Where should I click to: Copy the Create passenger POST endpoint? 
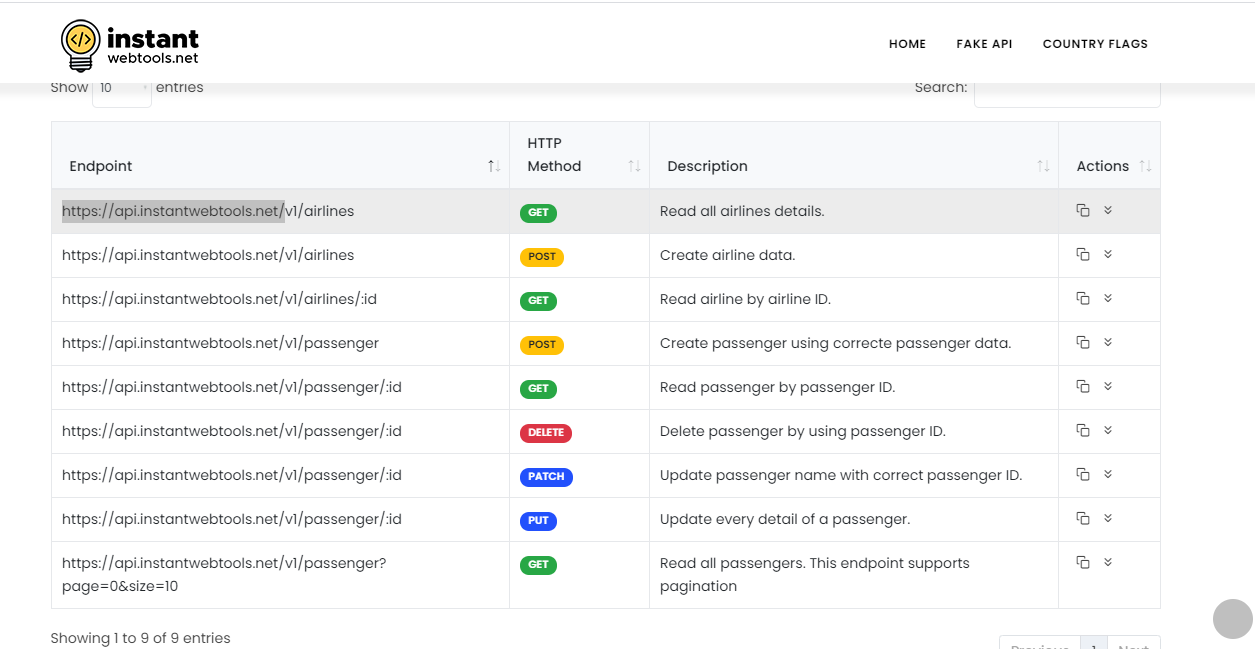tap(1082, 343)
